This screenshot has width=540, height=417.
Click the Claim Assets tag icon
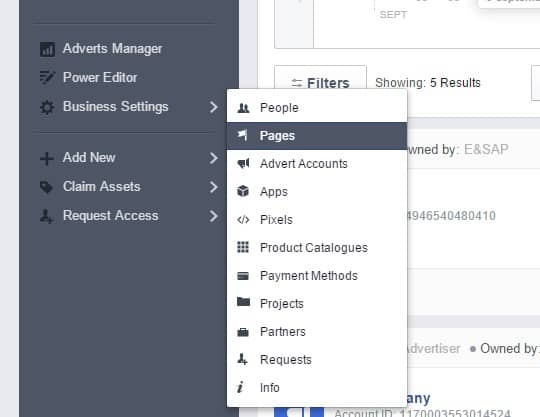point(46,187)
